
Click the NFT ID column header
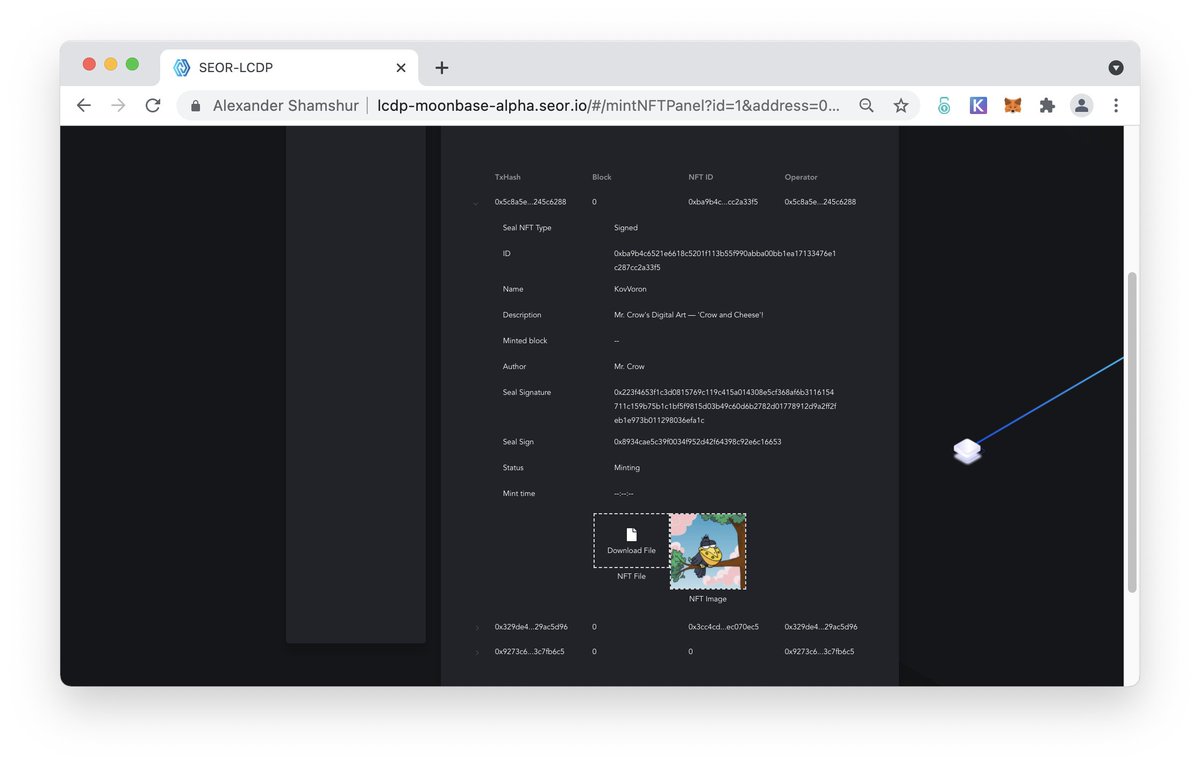point(701,177)
